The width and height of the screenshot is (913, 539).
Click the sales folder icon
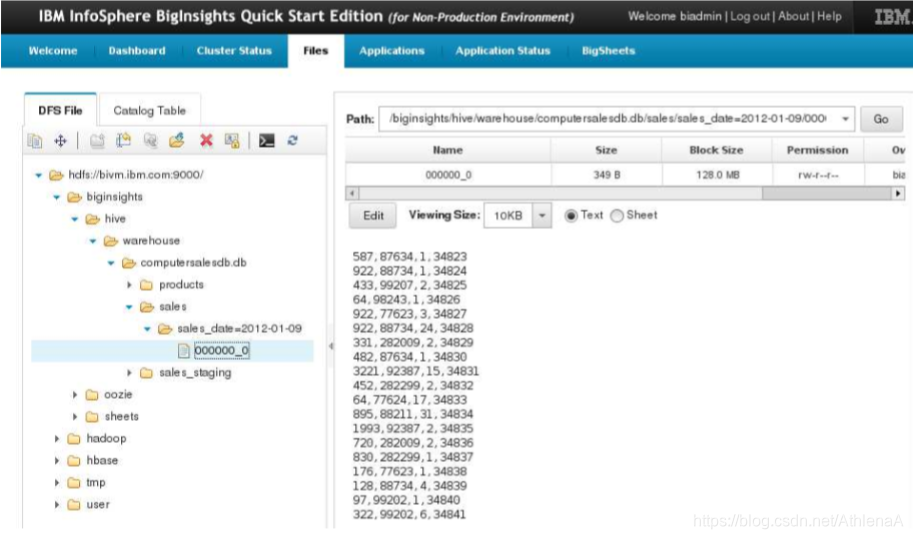(147, 307)
